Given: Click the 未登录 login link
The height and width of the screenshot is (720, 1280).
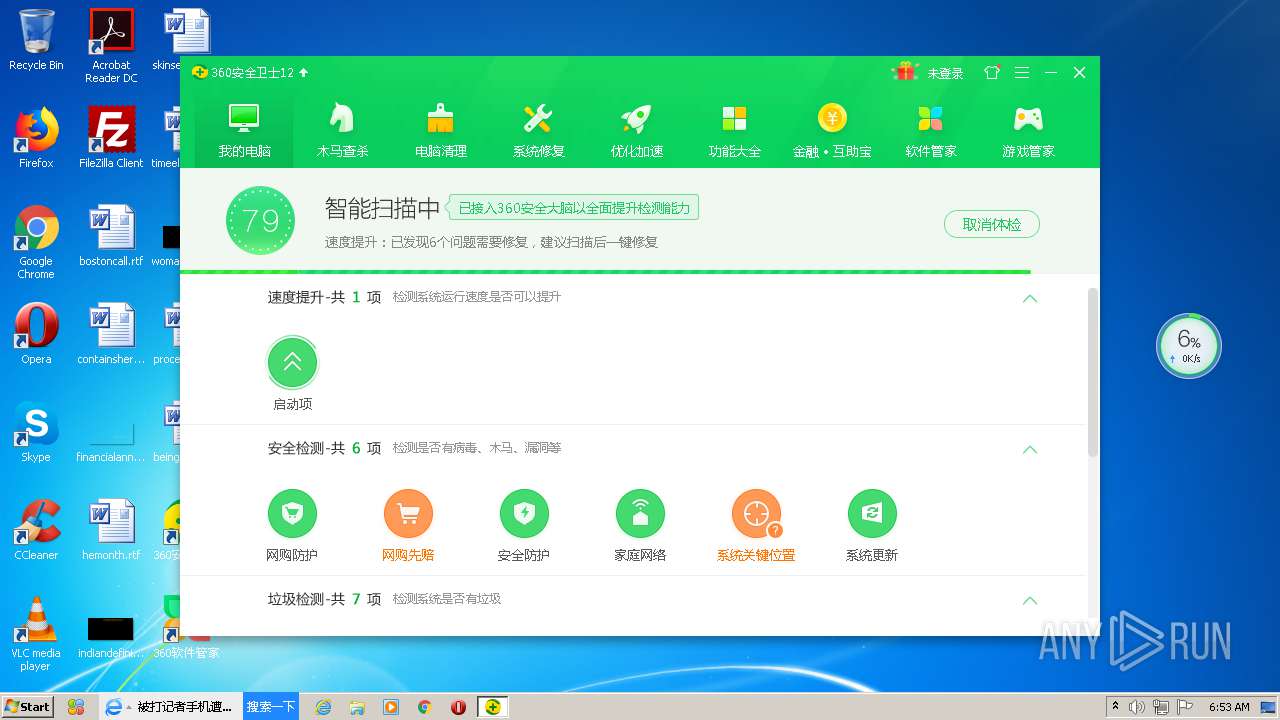Looking at the screenshot, I should coord(945,73).
